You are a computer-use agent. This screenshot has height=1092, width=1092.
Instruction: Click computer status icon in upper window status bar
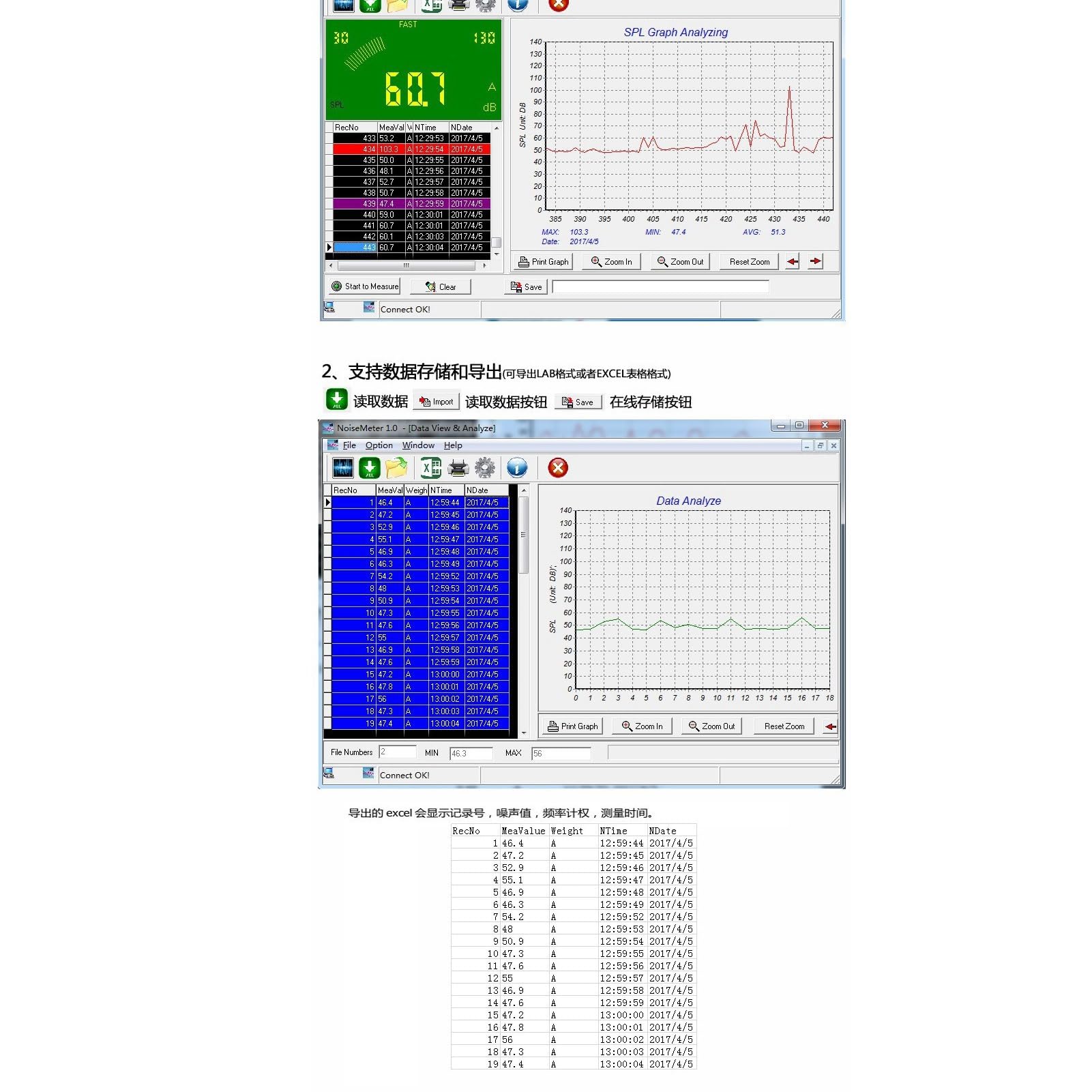[x=329, y=308]
